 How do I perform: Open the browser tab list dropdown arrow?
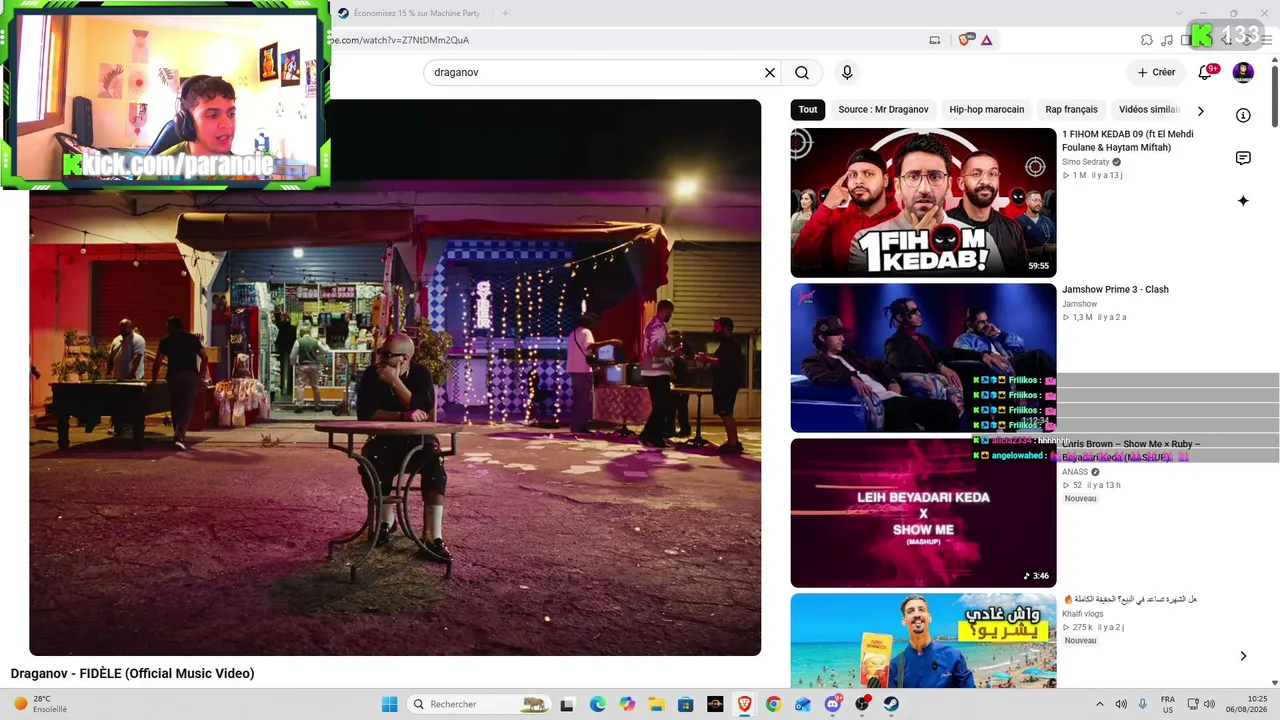(x=1178, y=13)
